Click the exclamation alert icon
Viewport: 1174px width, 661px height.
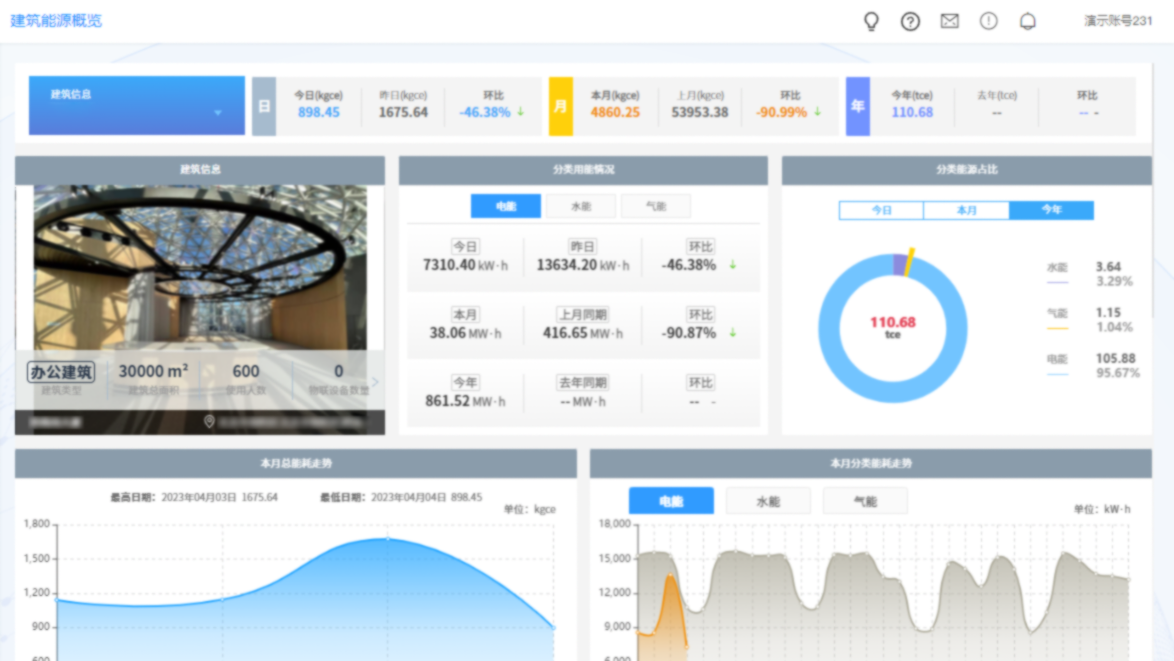(x=988, y=21)
